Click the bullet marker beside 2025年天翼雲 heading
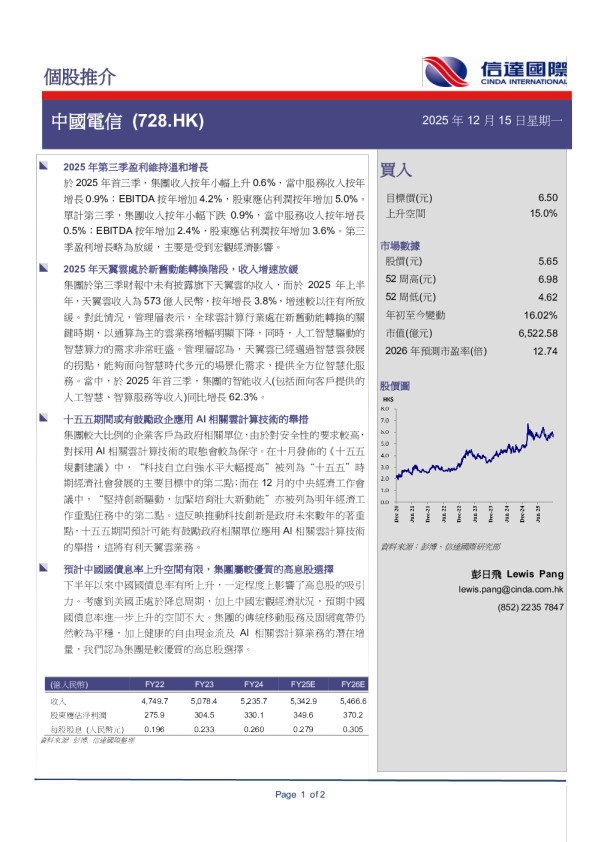 coord(43,267)
